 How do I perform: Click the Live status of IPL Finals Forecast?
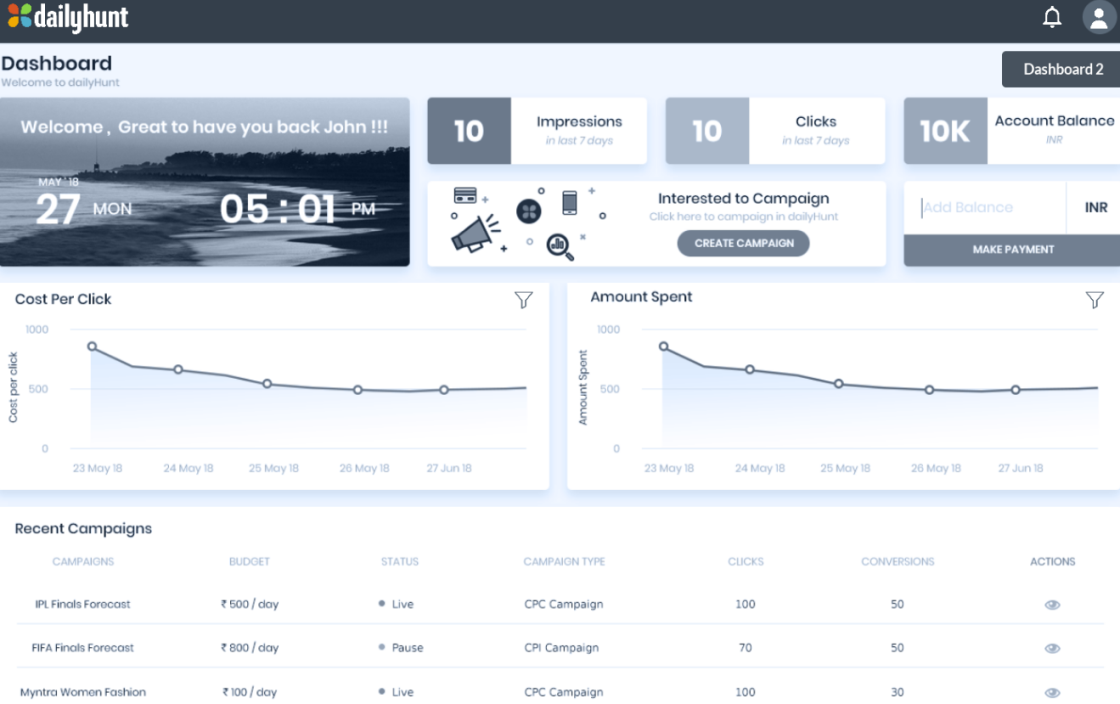(x=396, y=604)
